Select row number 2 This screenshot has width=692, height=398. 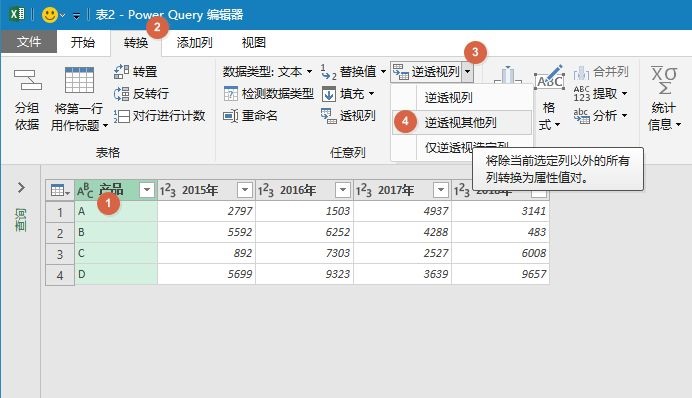[x=60, y=233]
